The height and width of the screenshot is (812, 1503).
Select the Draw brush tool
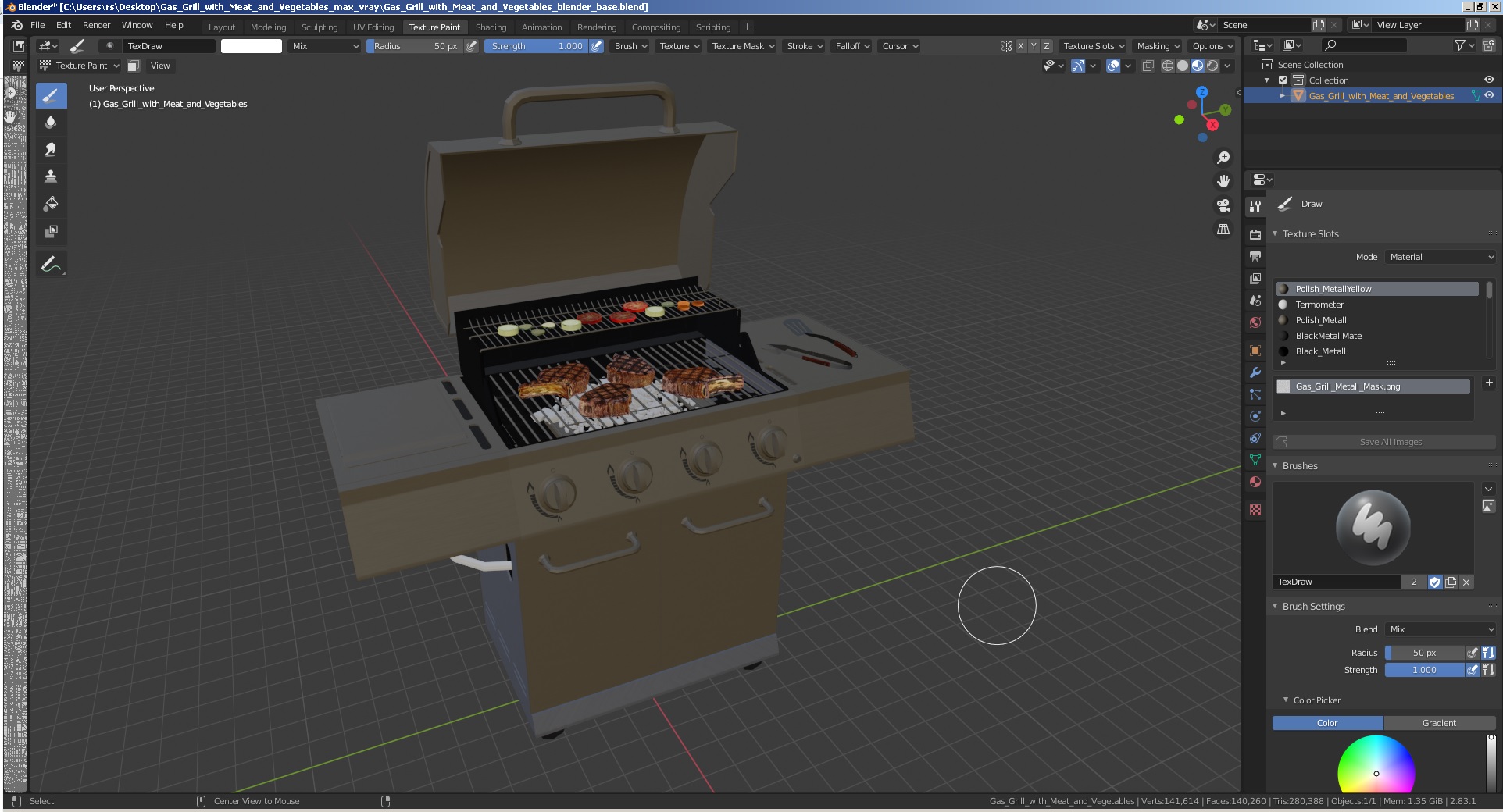(51, 96)
